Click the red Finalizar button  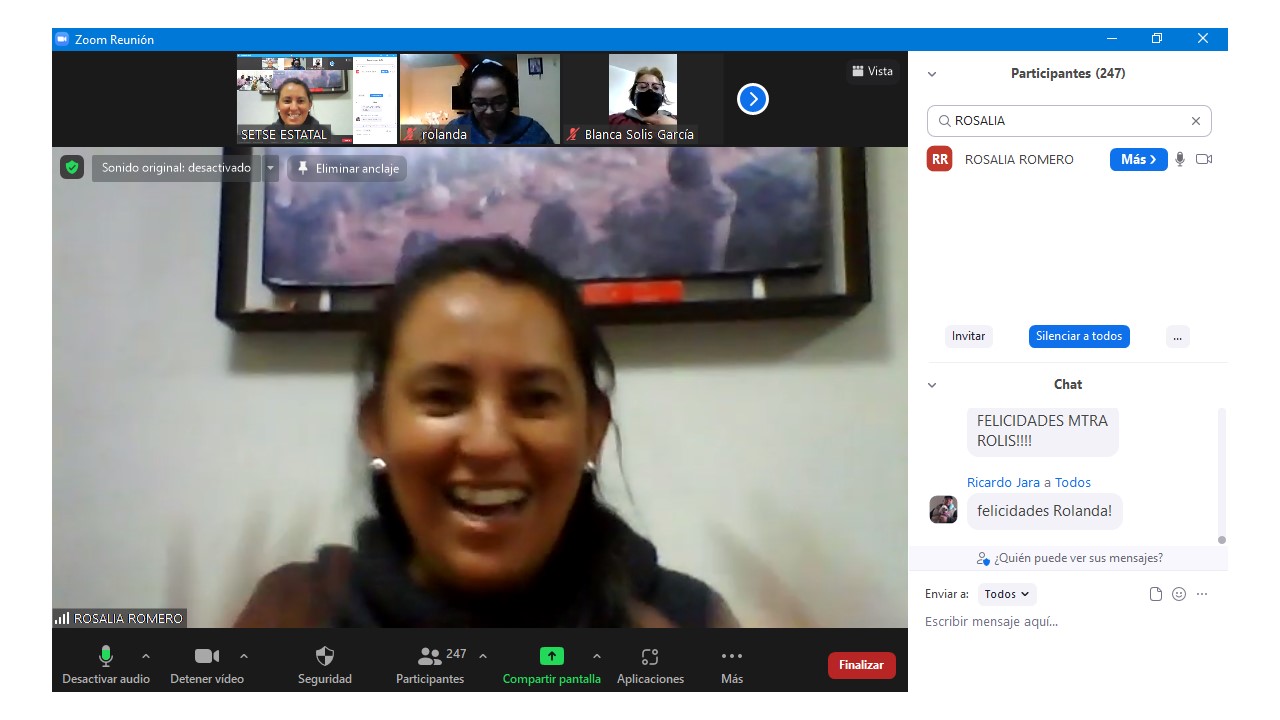pyautogui.click(x=861, y=665)
